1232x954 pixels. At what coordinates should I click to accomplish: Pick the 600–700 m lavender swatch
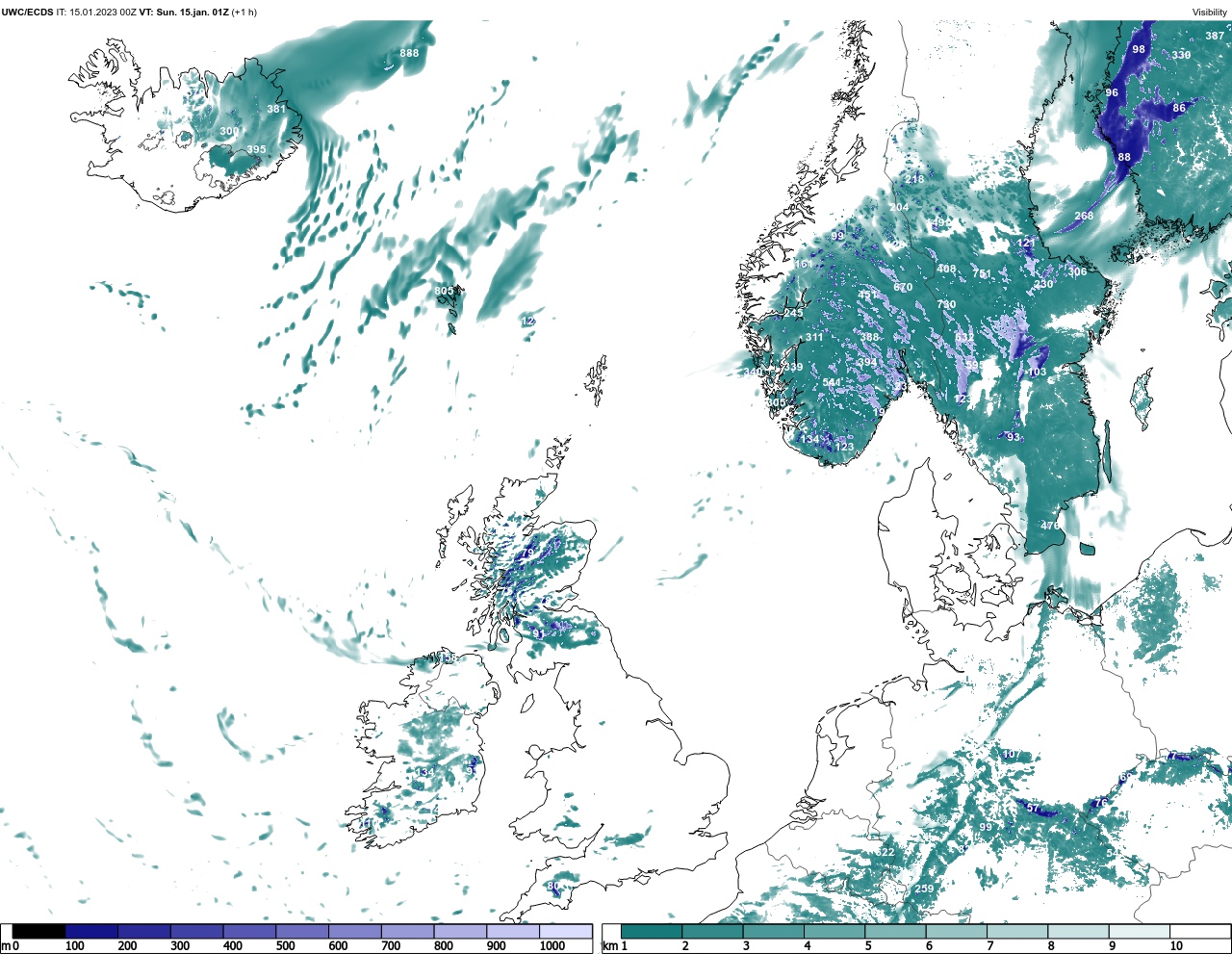tap(354, 931)
